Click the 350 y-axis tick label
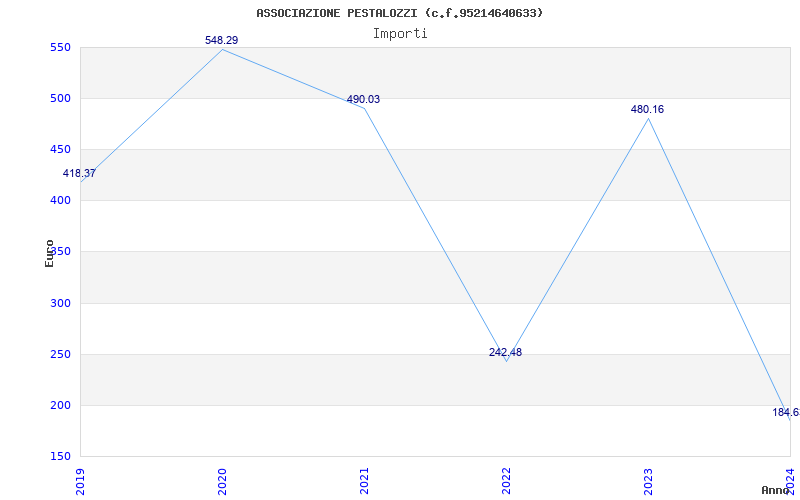800x500 pixels. point(60,252)
